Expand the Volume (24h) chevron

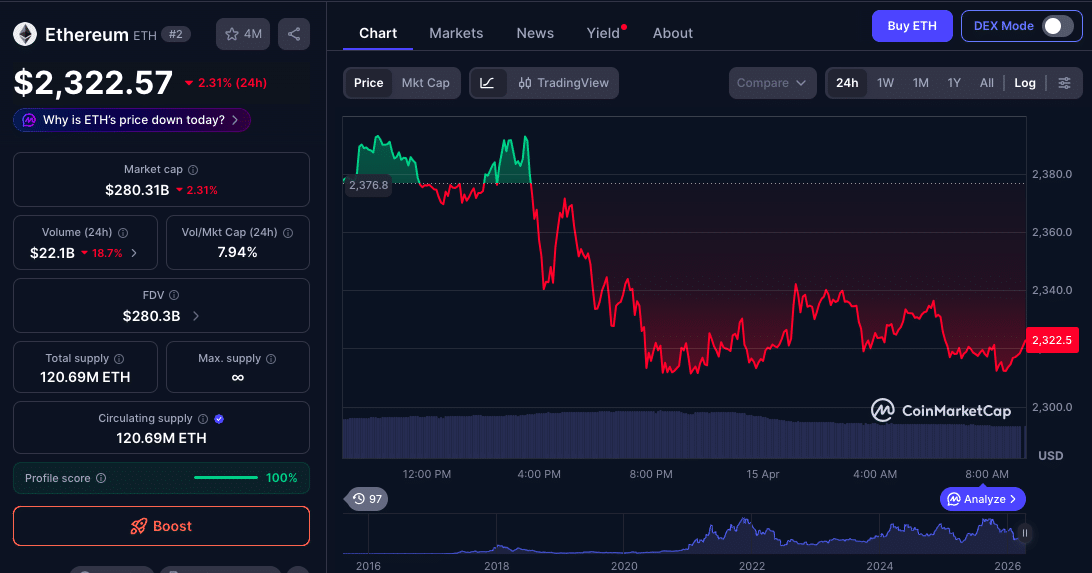tap(134, 253)
